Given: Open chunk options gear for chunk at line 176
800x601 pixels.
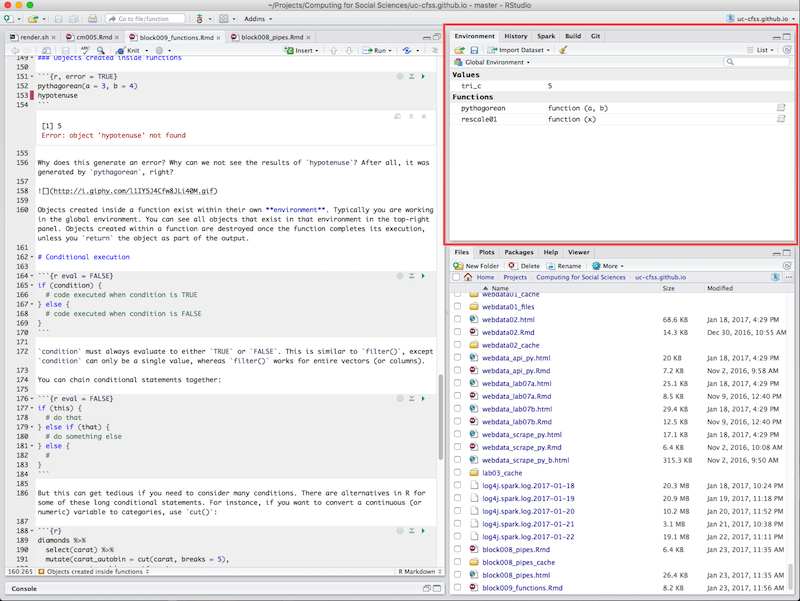Looking at the screenshot, I should point(400,398).
